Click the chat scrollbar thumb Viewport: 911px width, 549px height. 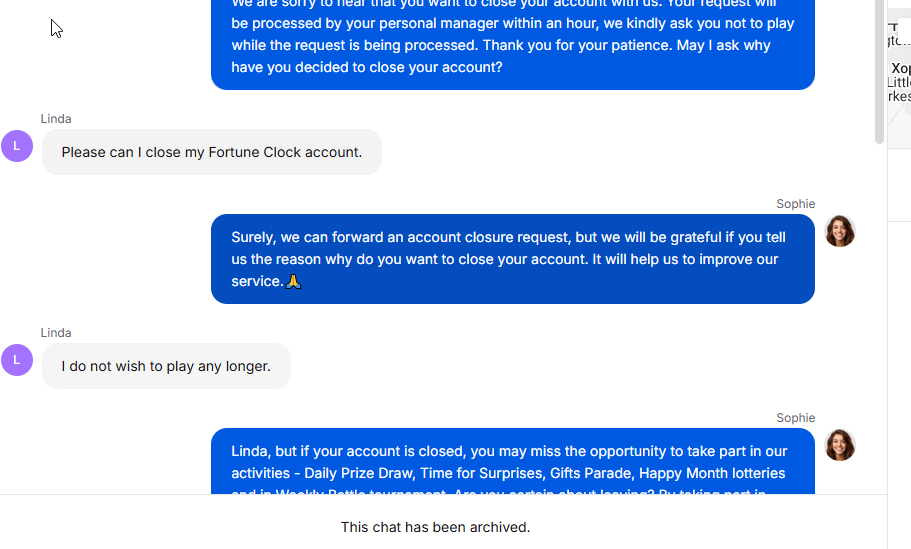pos(880,70)
